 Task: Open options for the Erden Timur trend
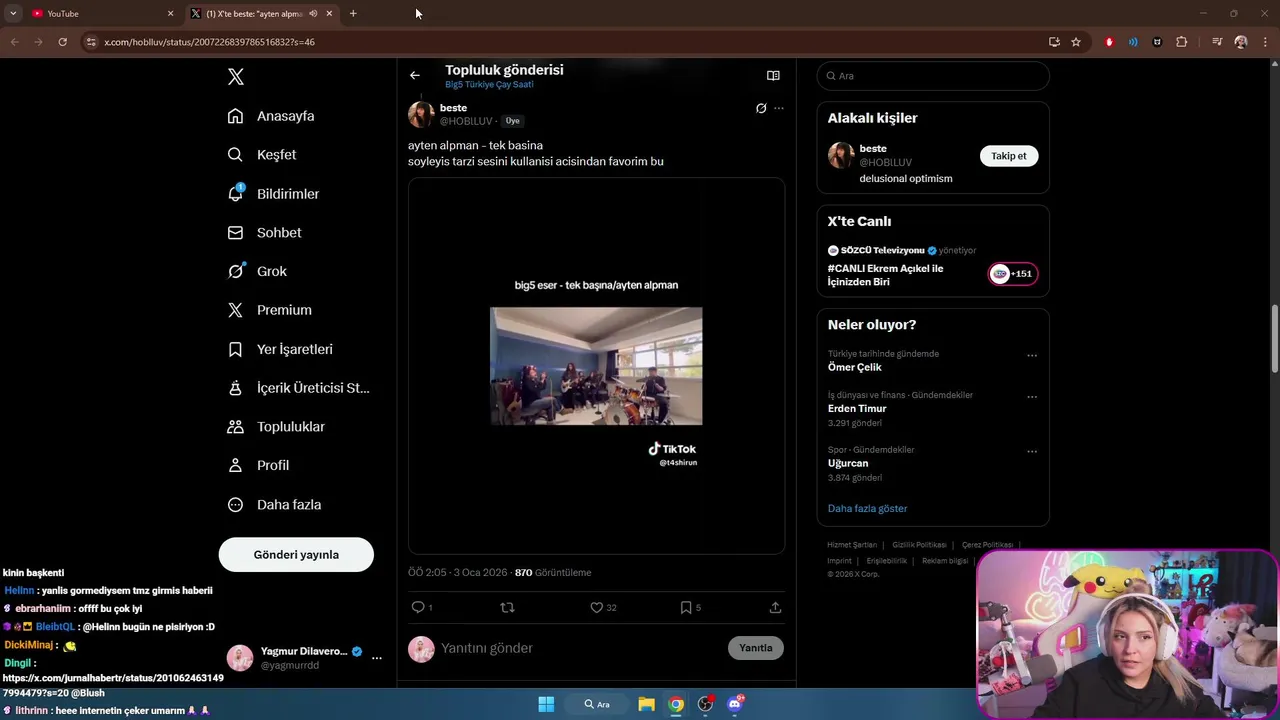pos(1032,396)
